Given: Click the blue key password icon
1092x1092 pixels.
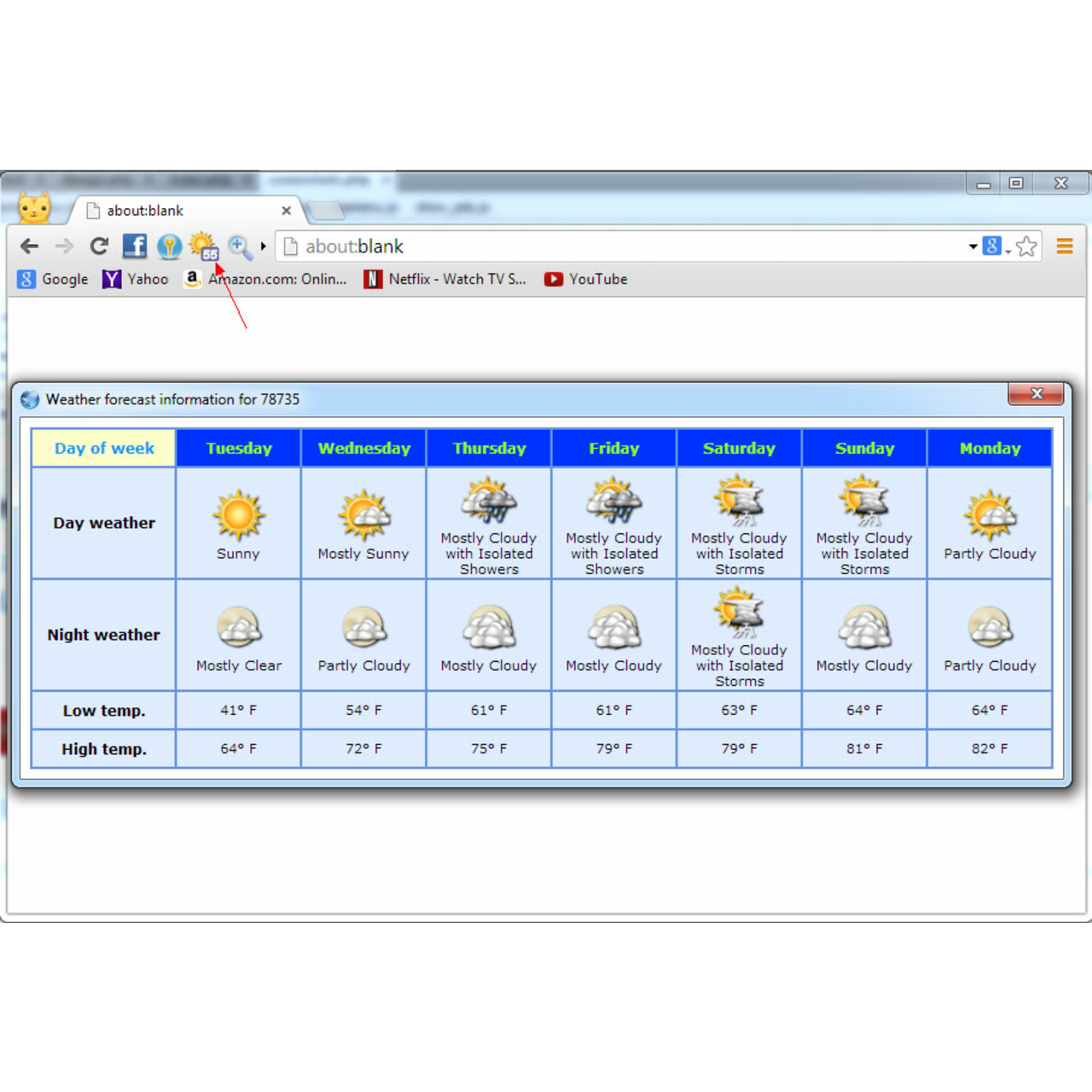Looking at the screenshot, I should click(169, 247).
